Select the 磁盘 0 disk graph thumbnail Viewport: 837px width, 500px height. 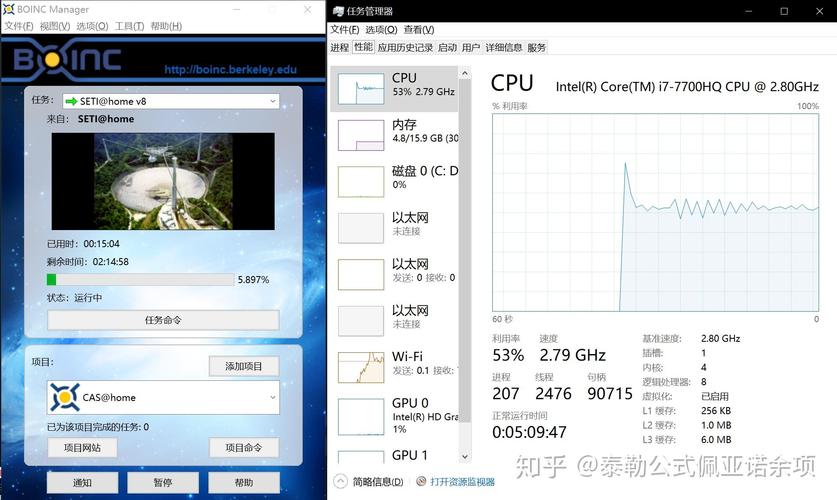tap(361, 181)
